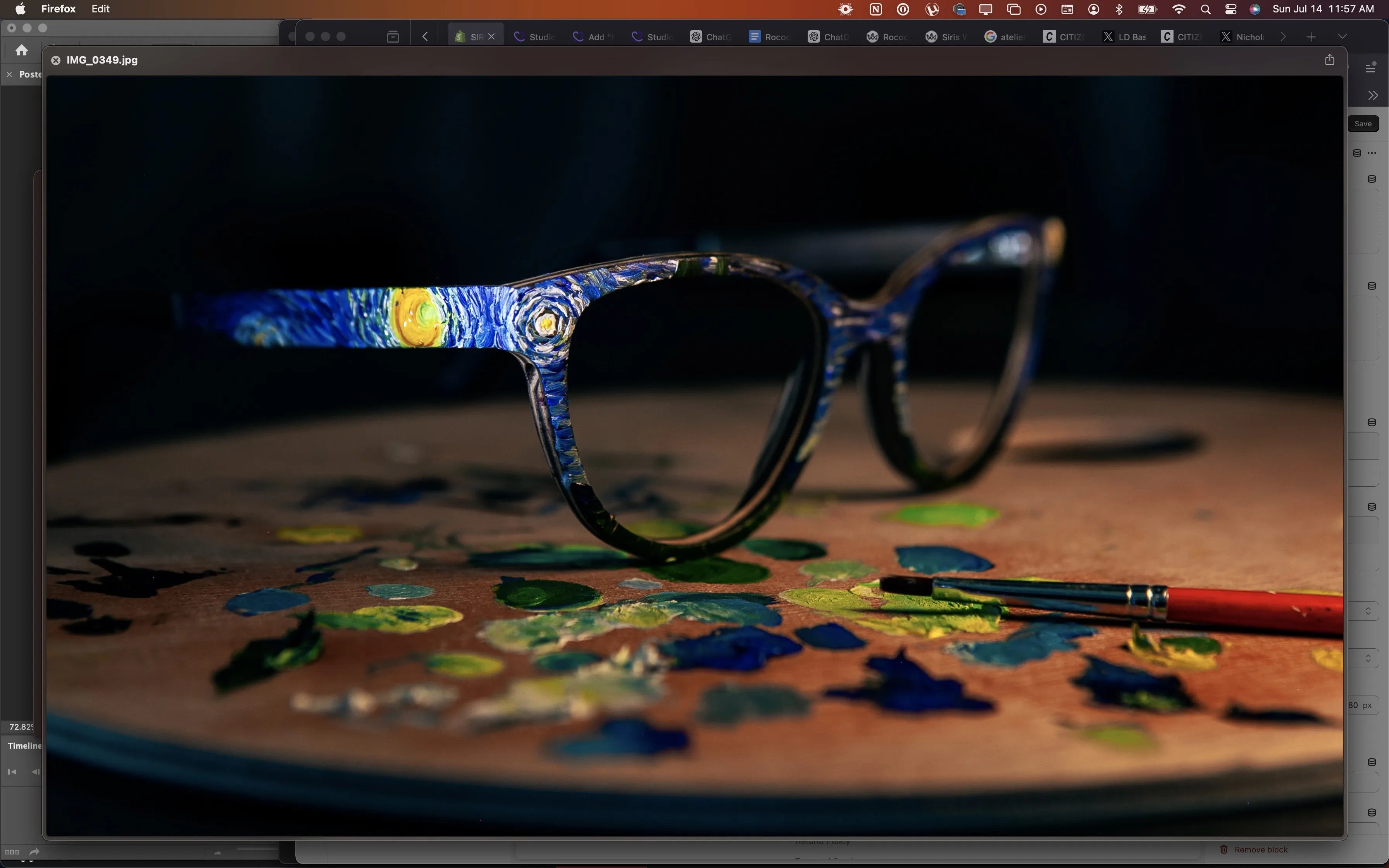Screen dimensions: 1389x868
Task: Open the battery status menu
Action: [1148, 9]
